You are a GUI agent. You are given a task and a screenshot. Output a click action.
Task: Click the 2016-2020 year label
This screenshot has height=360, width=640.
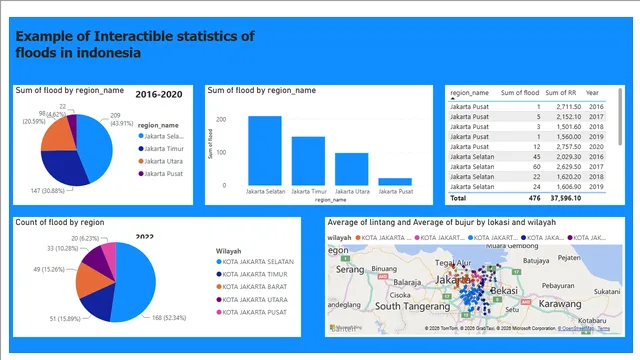point(159,94)
